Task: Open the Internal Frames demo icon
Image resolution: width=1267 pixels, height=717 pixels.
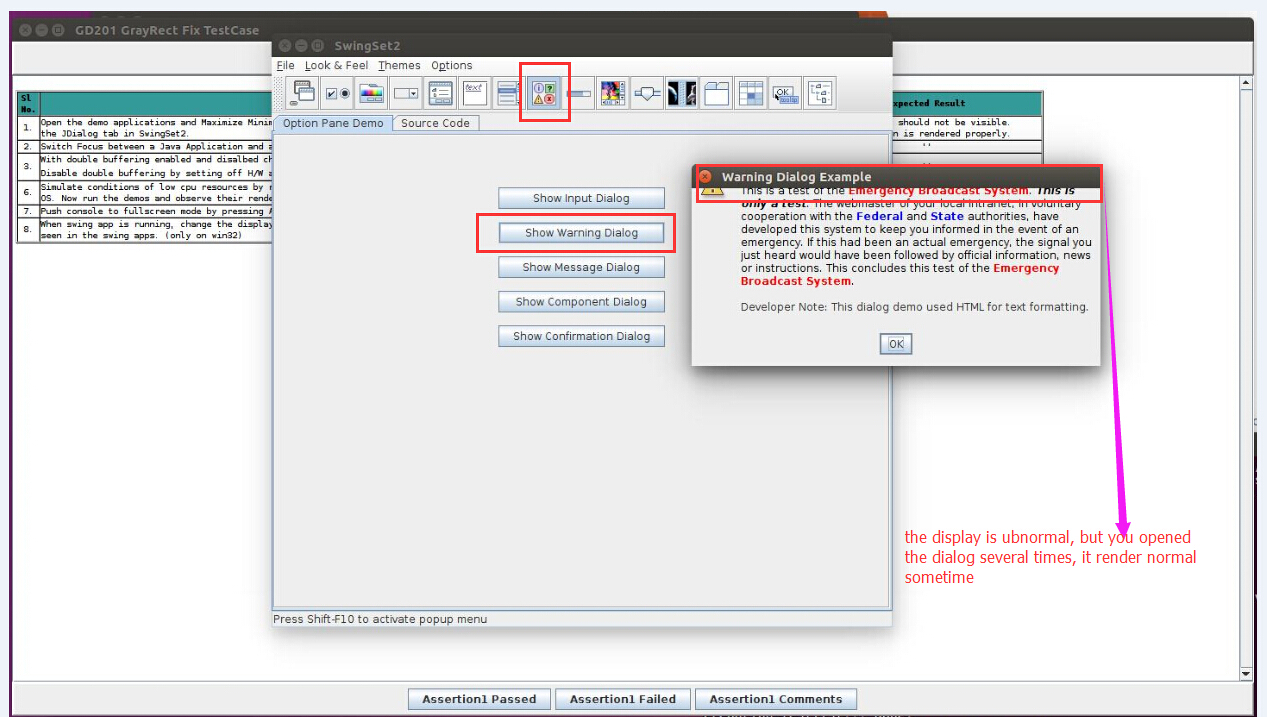Action: pyautogui.click(x=302, y=93)
